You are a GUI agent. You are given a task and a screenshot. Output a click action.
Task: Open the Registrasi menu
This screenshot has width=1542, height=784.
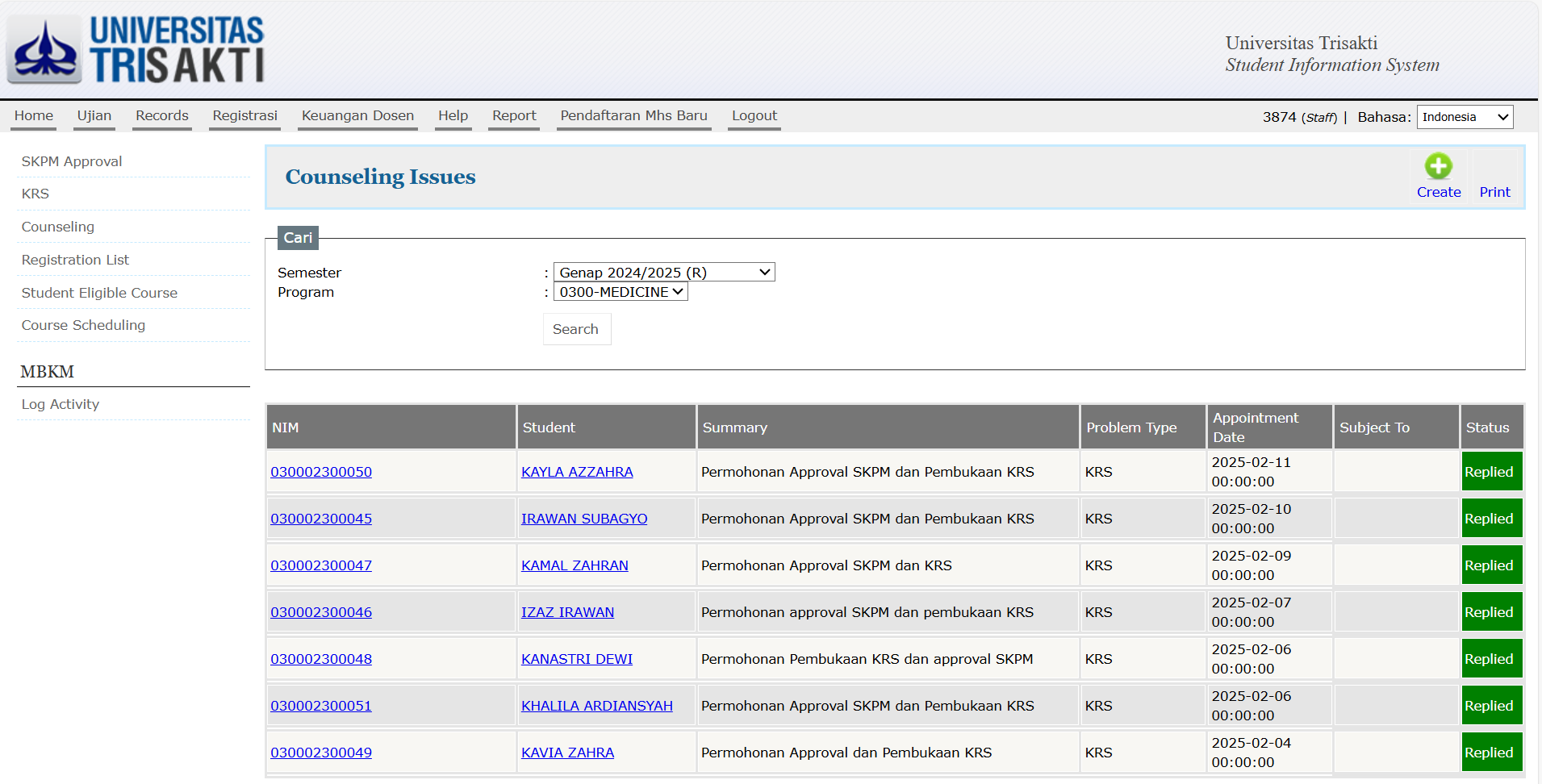click(x=244, y=115)
